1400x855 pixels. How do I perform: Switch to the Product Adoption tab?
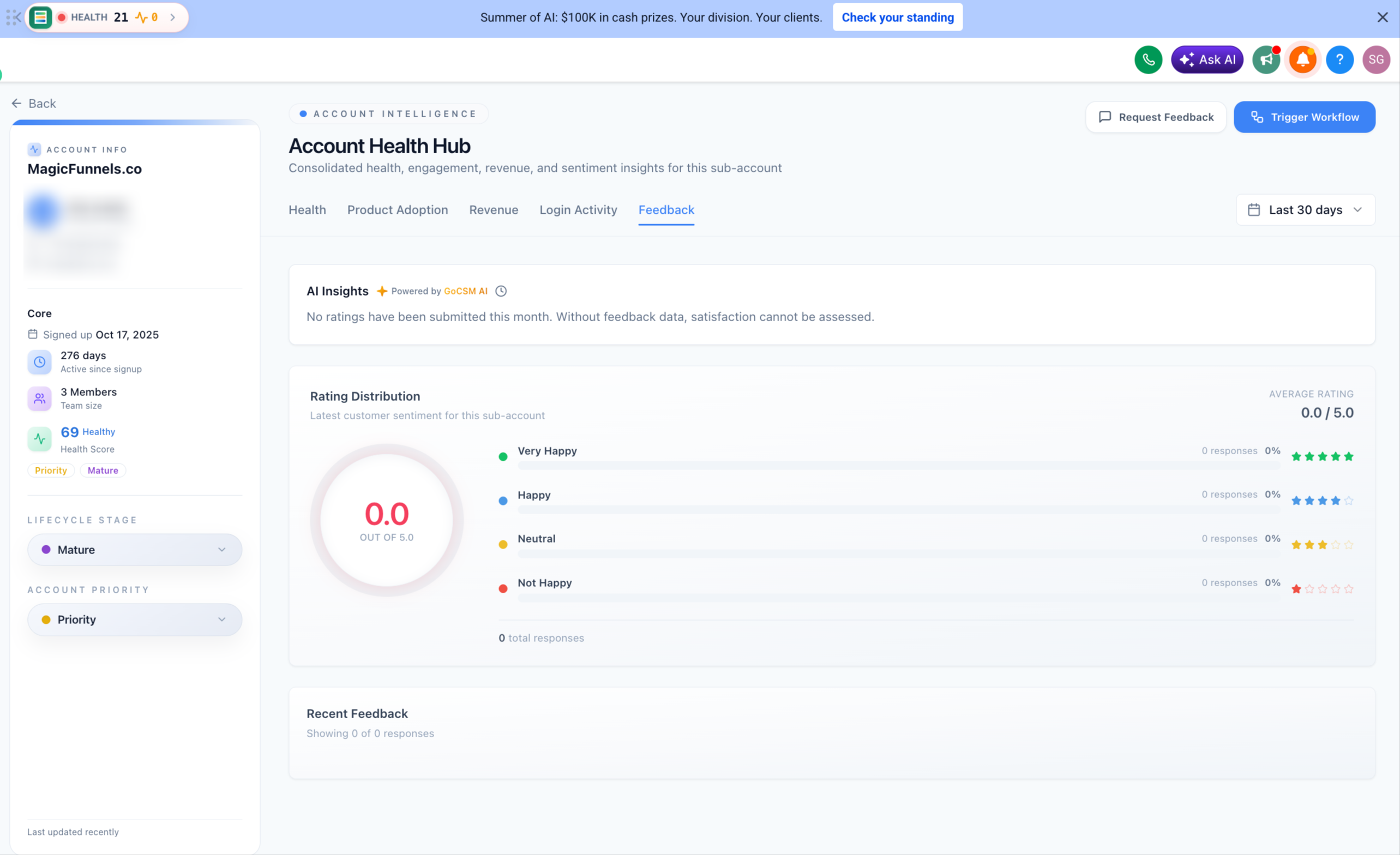398,209
